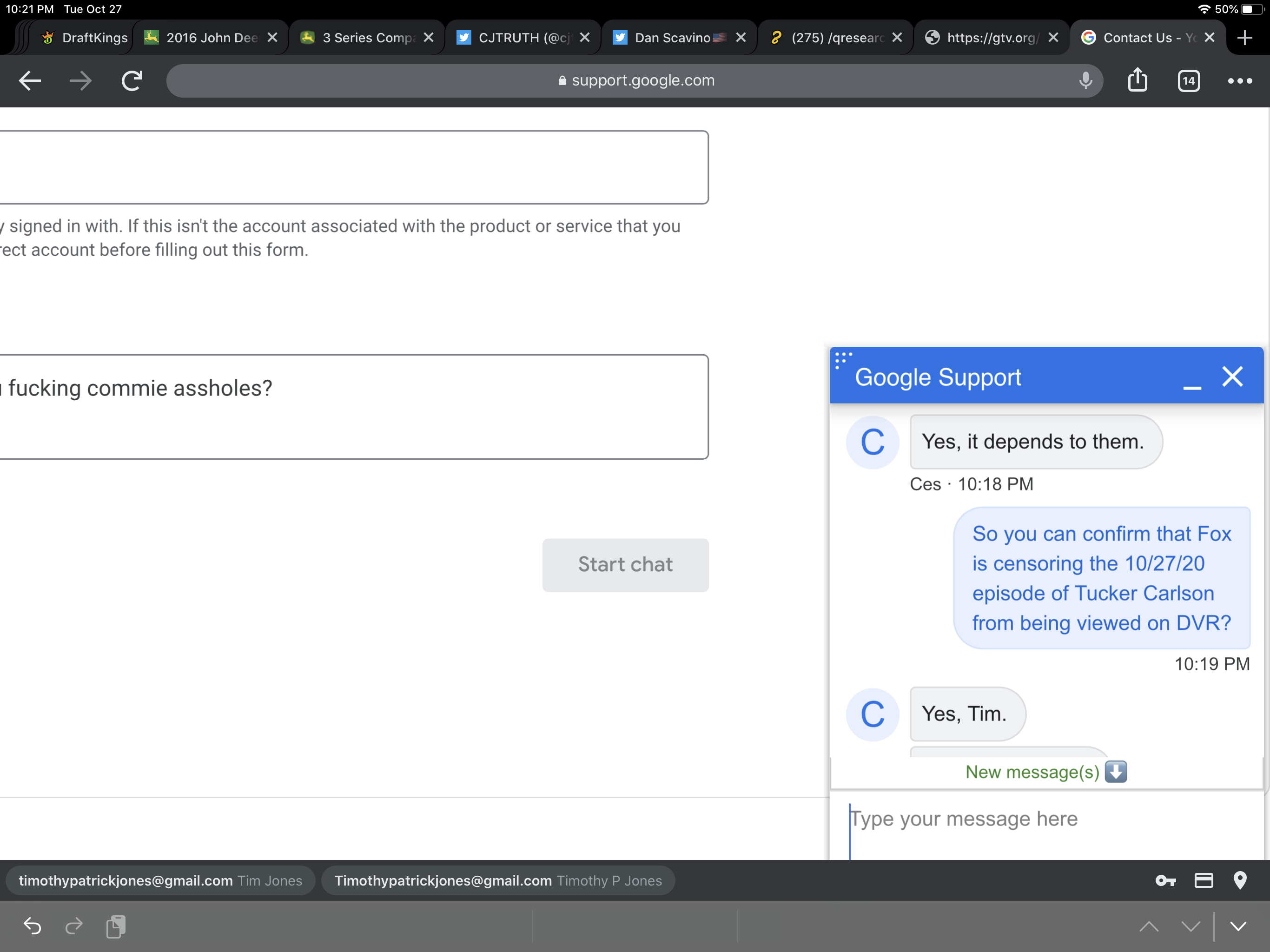This screenshot has height=952, width=1270.
Task: Click the support.google.com address bar
Action: [635, 80]
